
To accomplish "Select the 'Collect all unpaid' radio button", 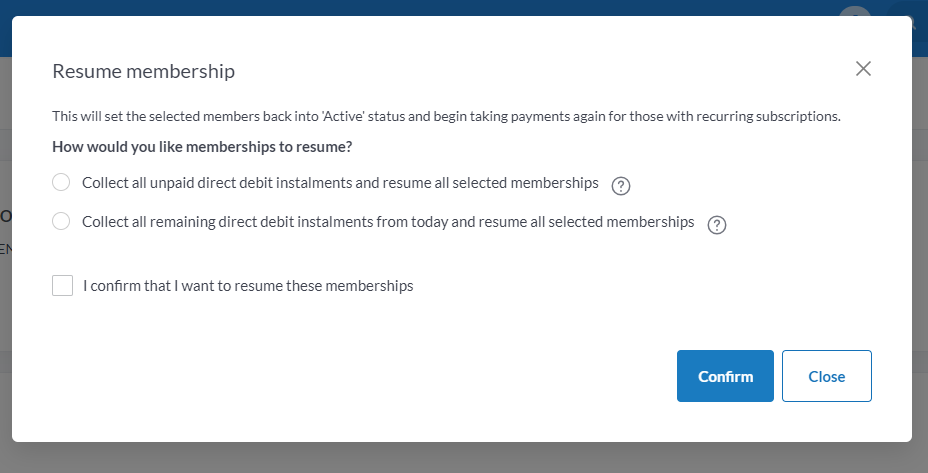I will (x=61, y=182).
